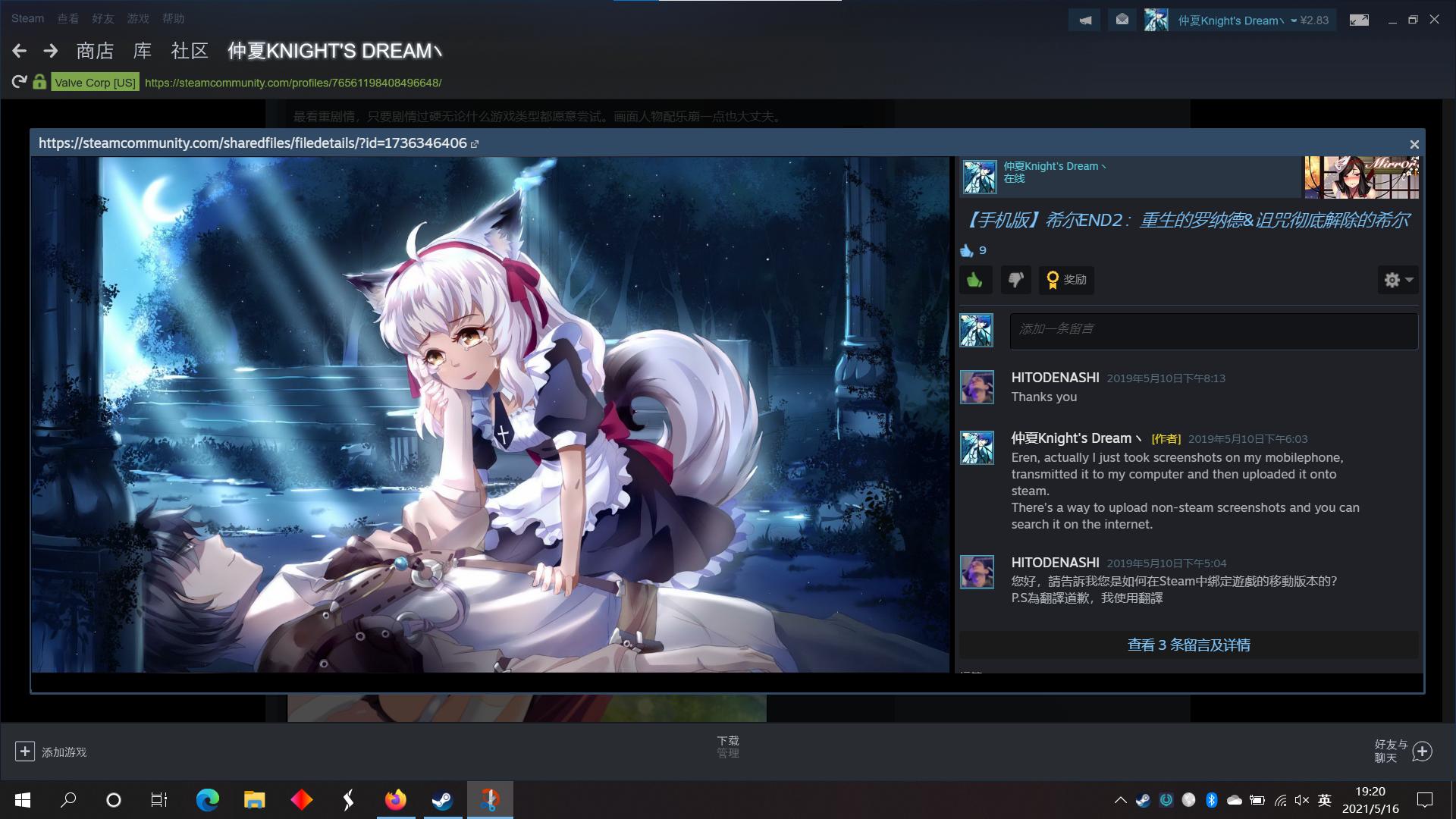
Task: Open external link icon next to URL
Action: 475,144
